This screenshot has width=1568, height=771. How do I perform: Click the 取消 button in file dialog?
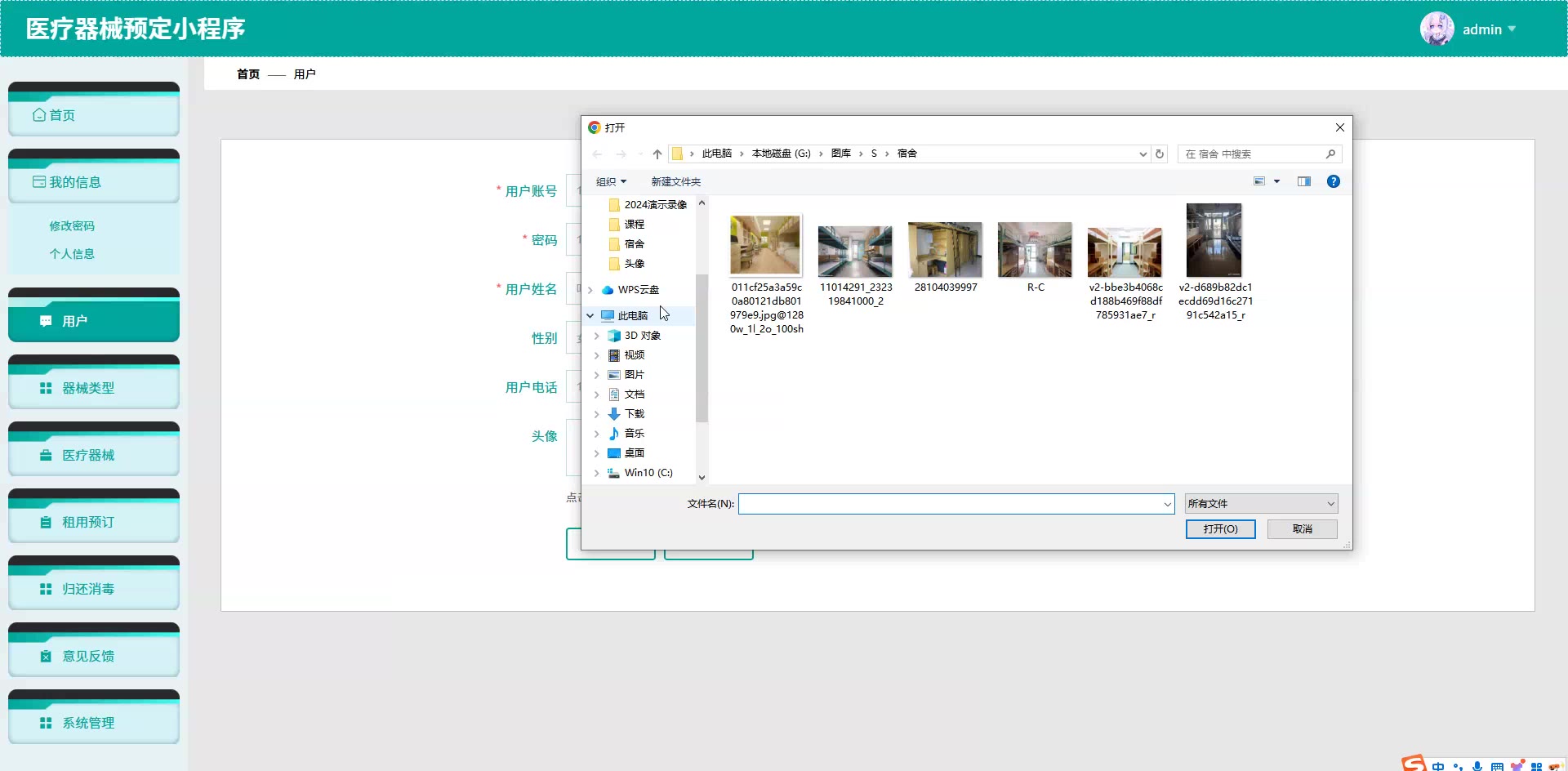pyautogui.click(x=1302, y=529)
